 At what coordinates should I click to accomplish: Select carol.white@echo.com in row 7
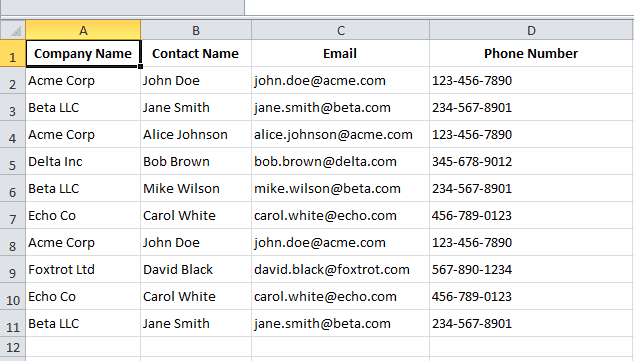click(x=340, y=215)
